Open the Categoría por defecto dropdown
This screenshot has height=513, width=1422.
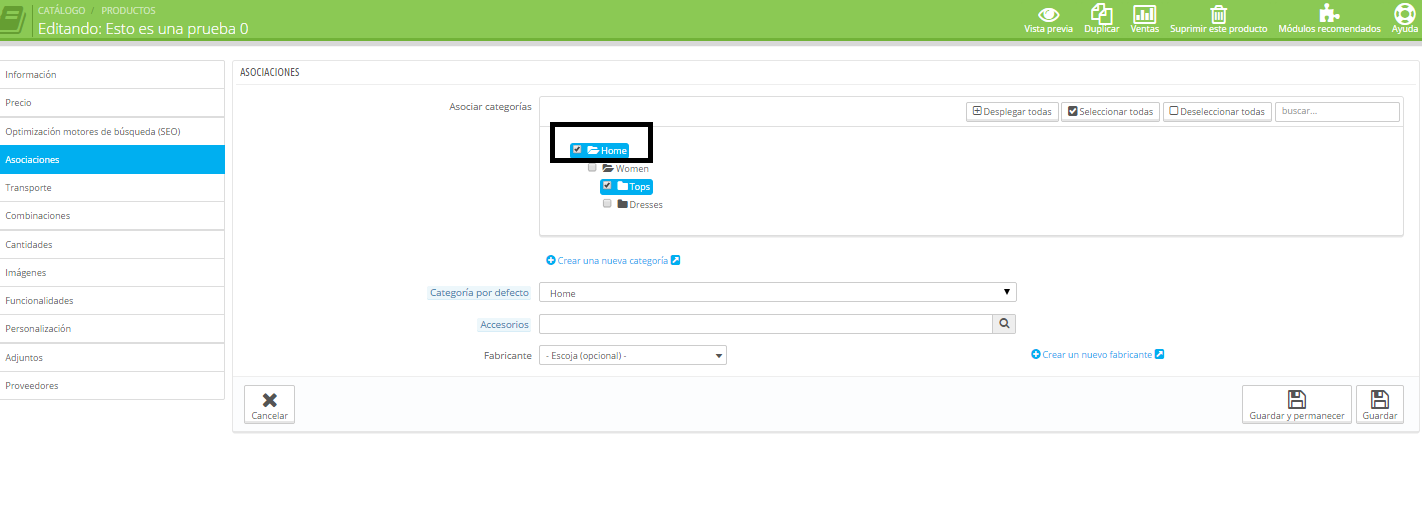(x=777, y=293)
